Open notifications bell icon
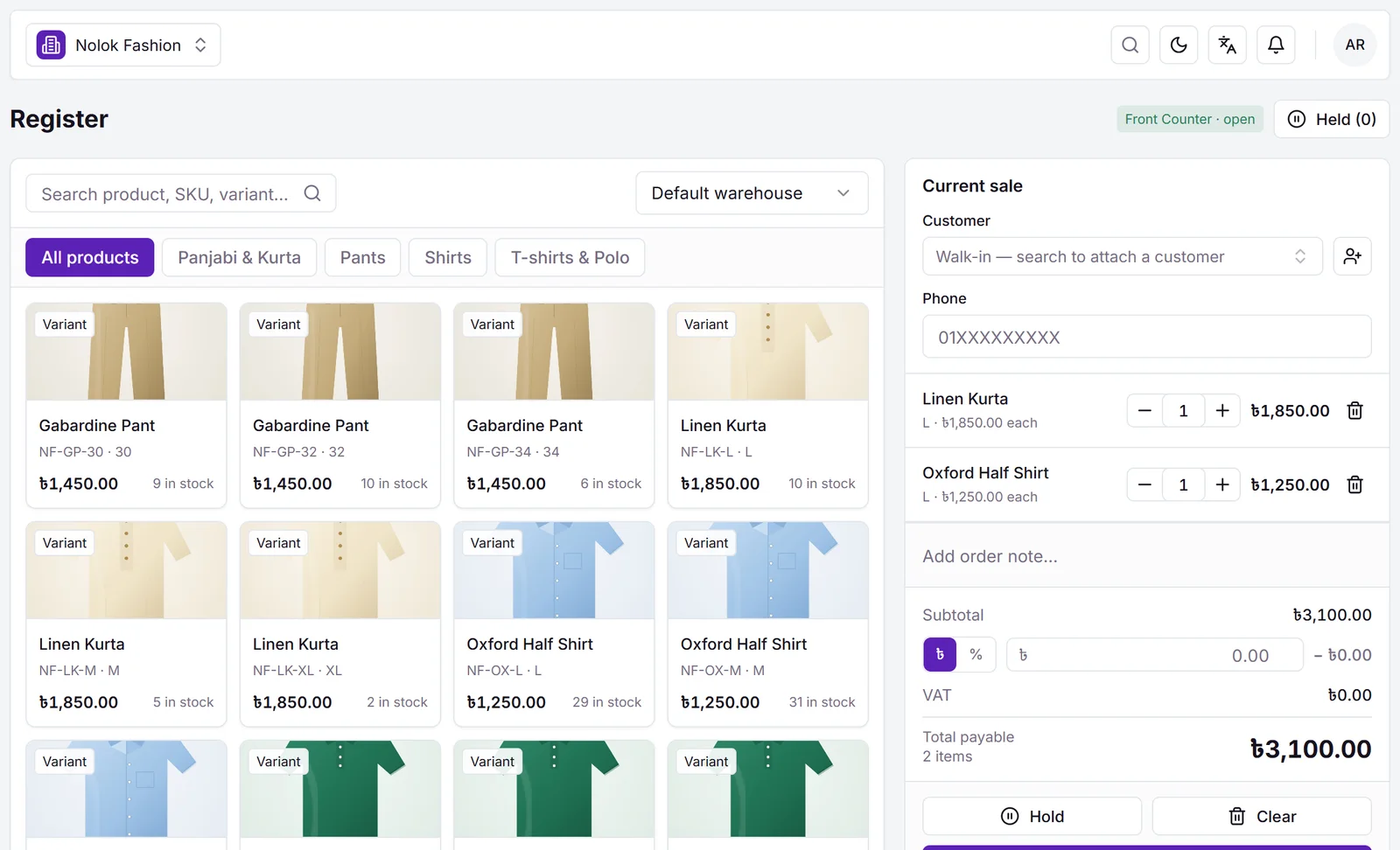 1276,45
